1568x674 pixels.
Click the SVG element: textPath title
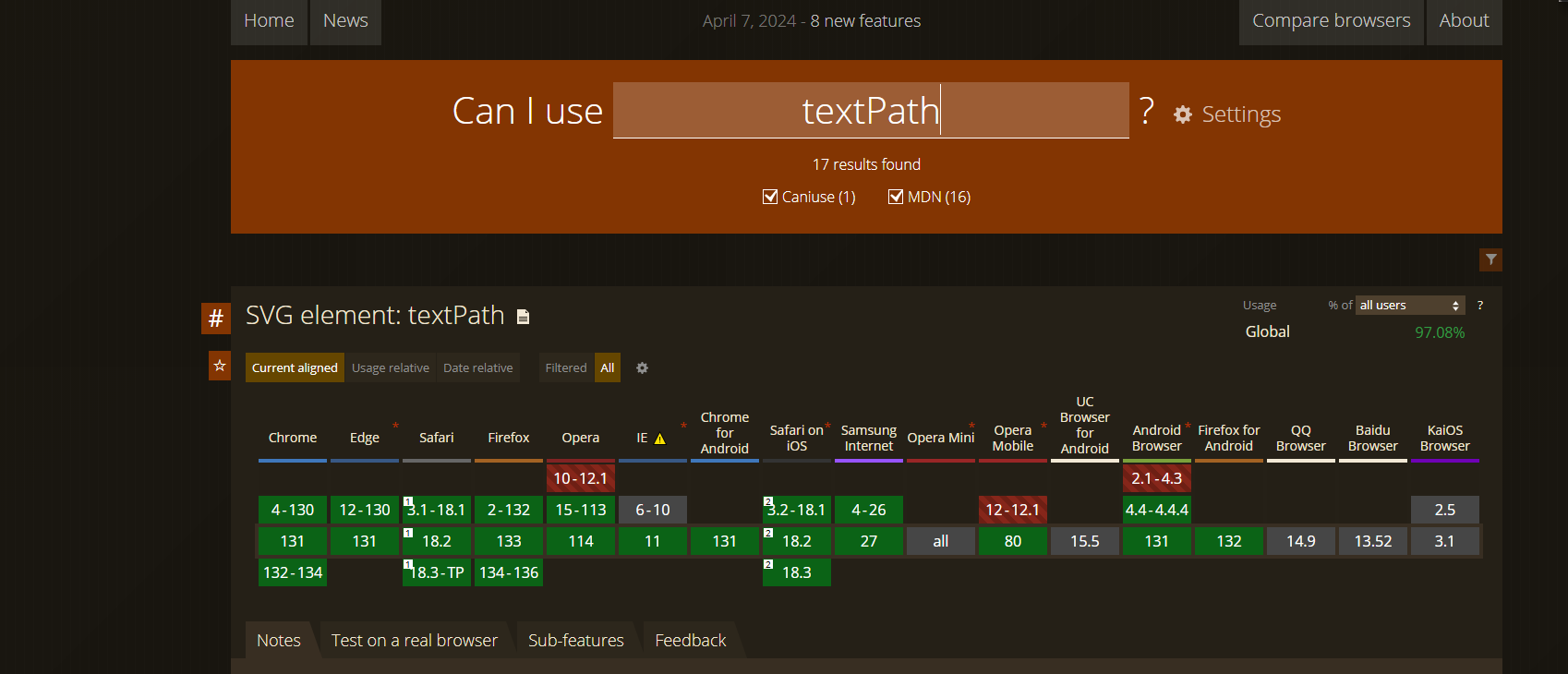[375, 316]
